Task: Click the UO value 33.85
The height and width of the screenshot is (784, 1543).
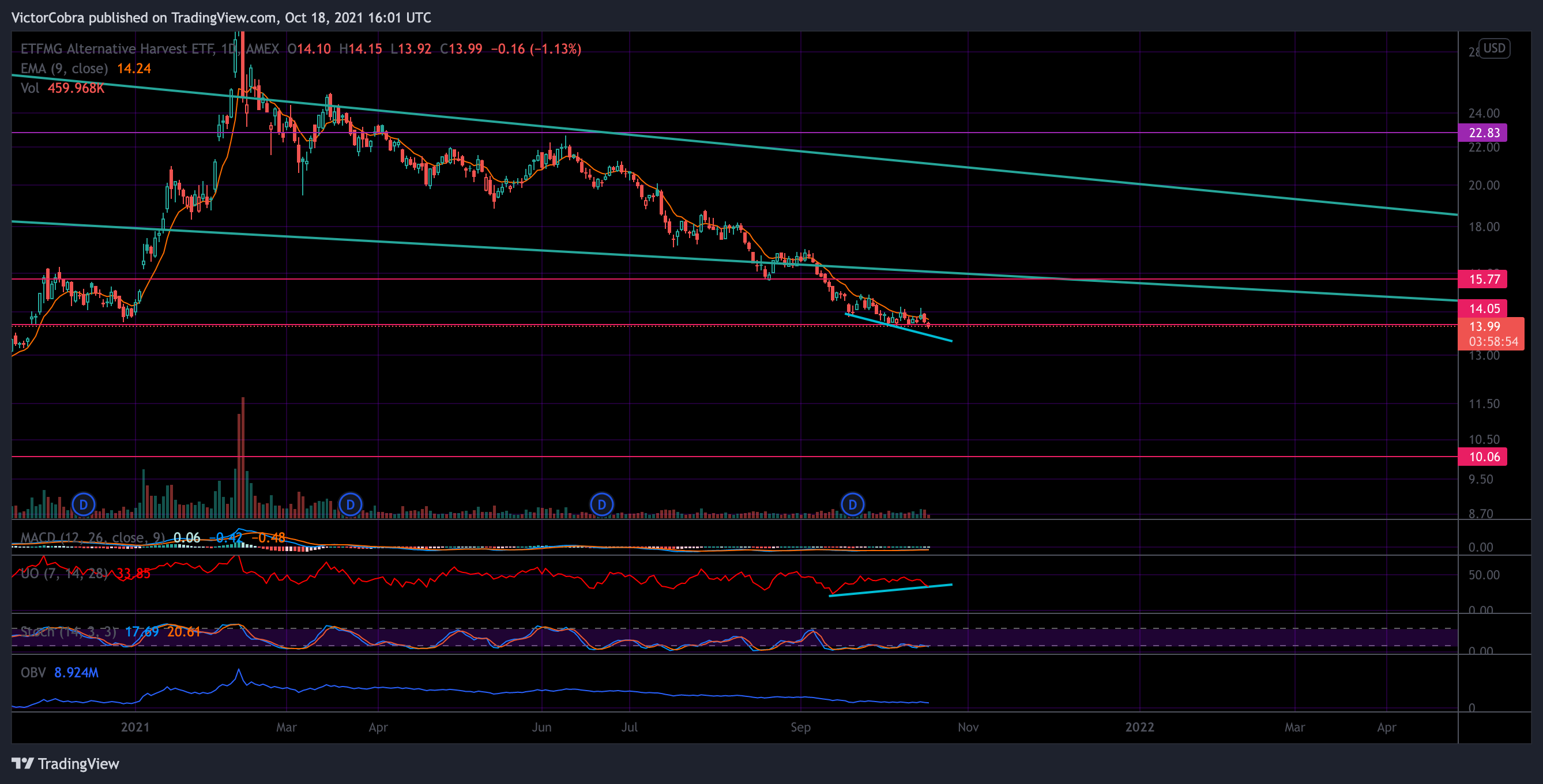Action: coord(134,574)
